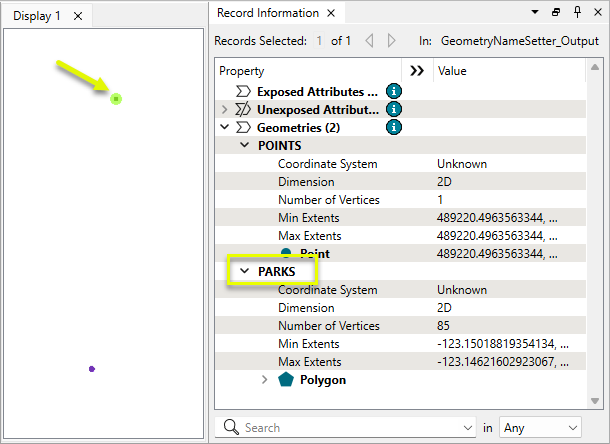The width and height of the screenshot is (610, 444).
Task: Expand the Polygon tree item
Action: tap(265, 380)
